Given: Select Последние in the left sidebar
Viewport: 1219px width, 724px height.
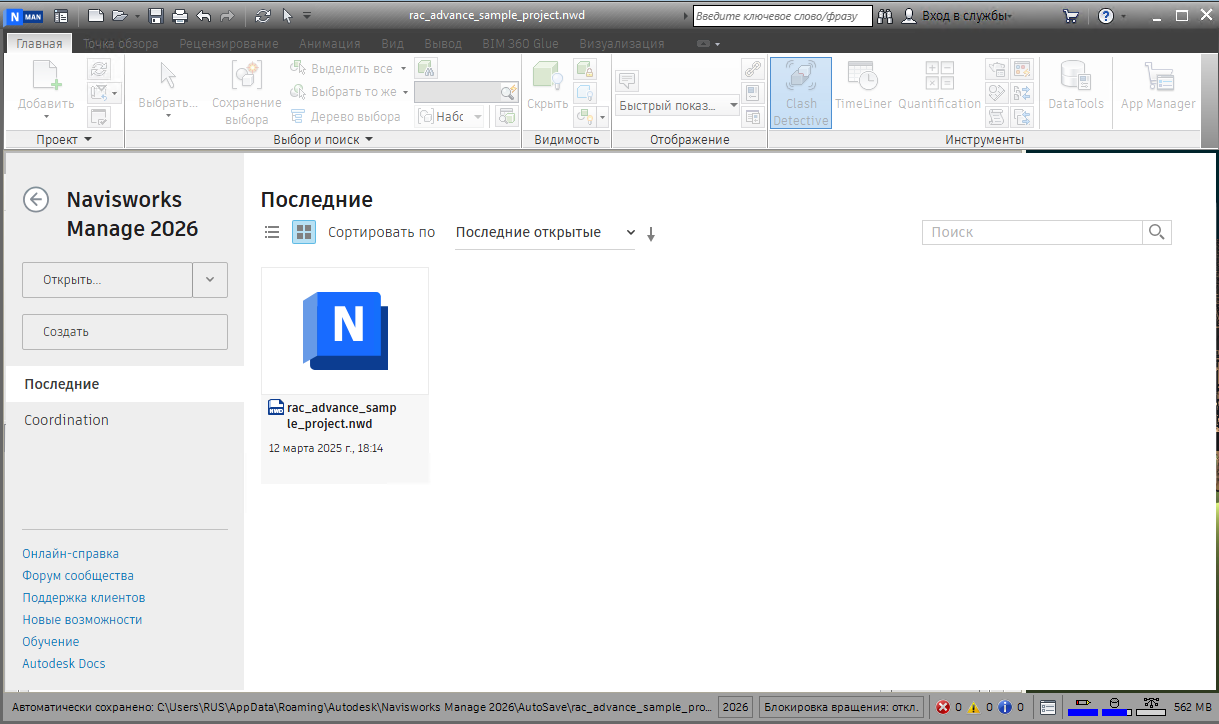Looking at the screenshot, I should (124, 384).
